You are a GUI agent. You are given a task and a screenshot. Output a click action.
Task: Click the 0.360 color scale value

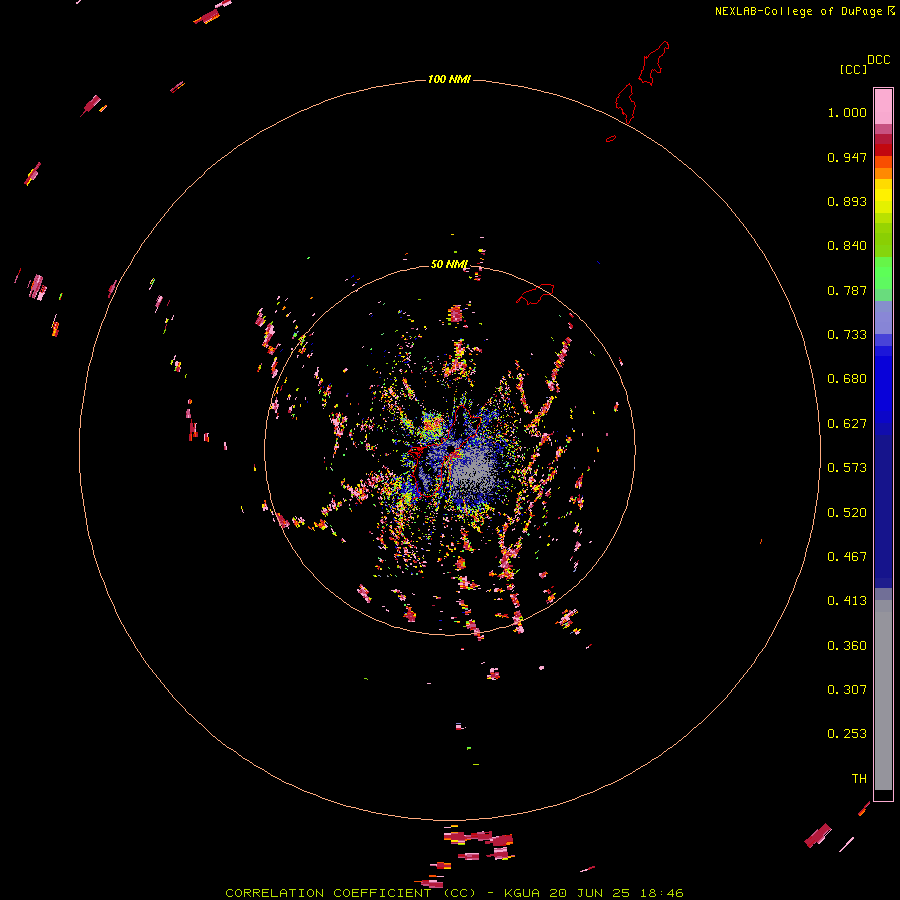[x=847, y=646]
